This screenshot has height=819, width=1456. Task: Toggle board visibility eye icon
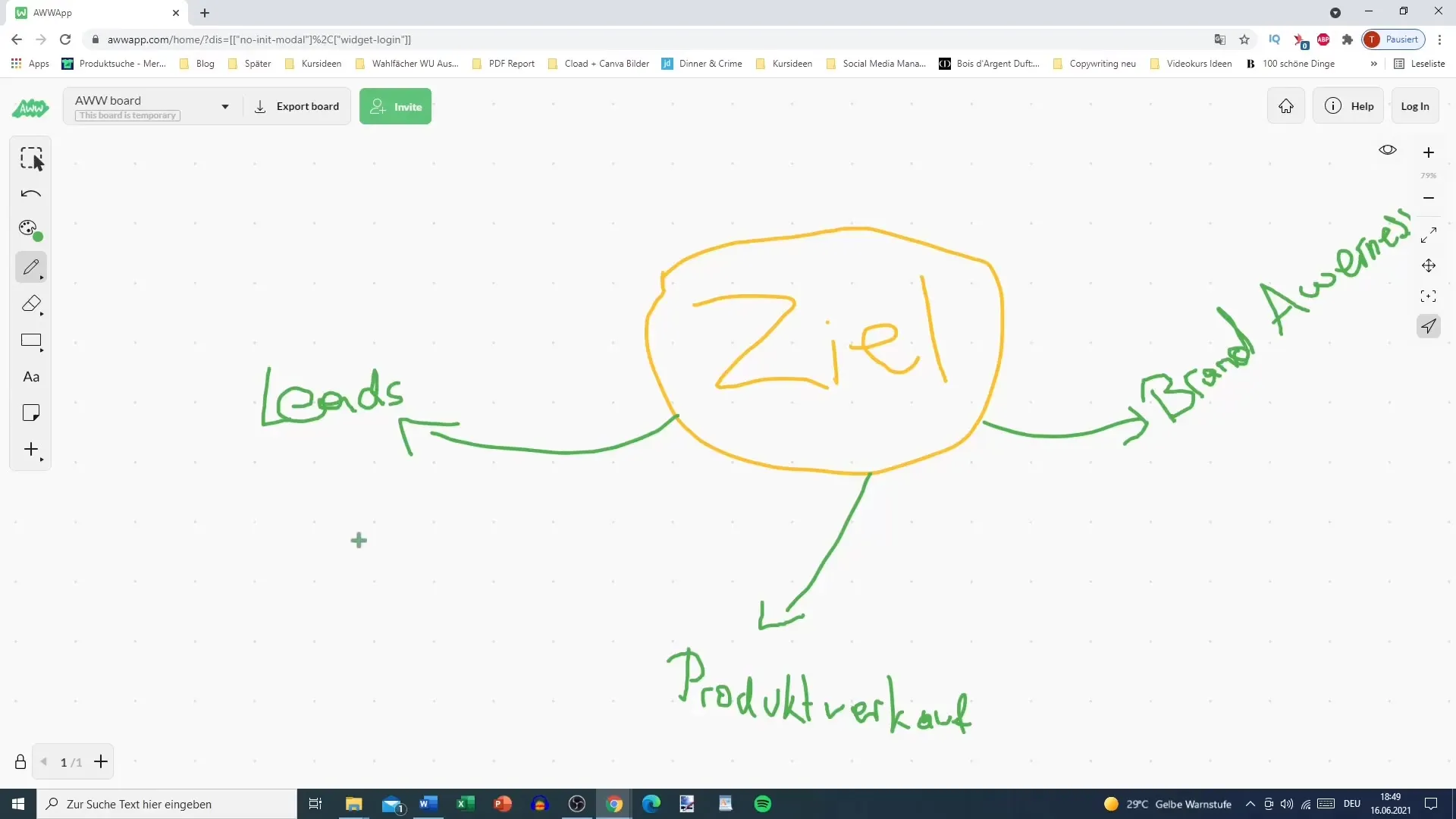pos(1390,150)
